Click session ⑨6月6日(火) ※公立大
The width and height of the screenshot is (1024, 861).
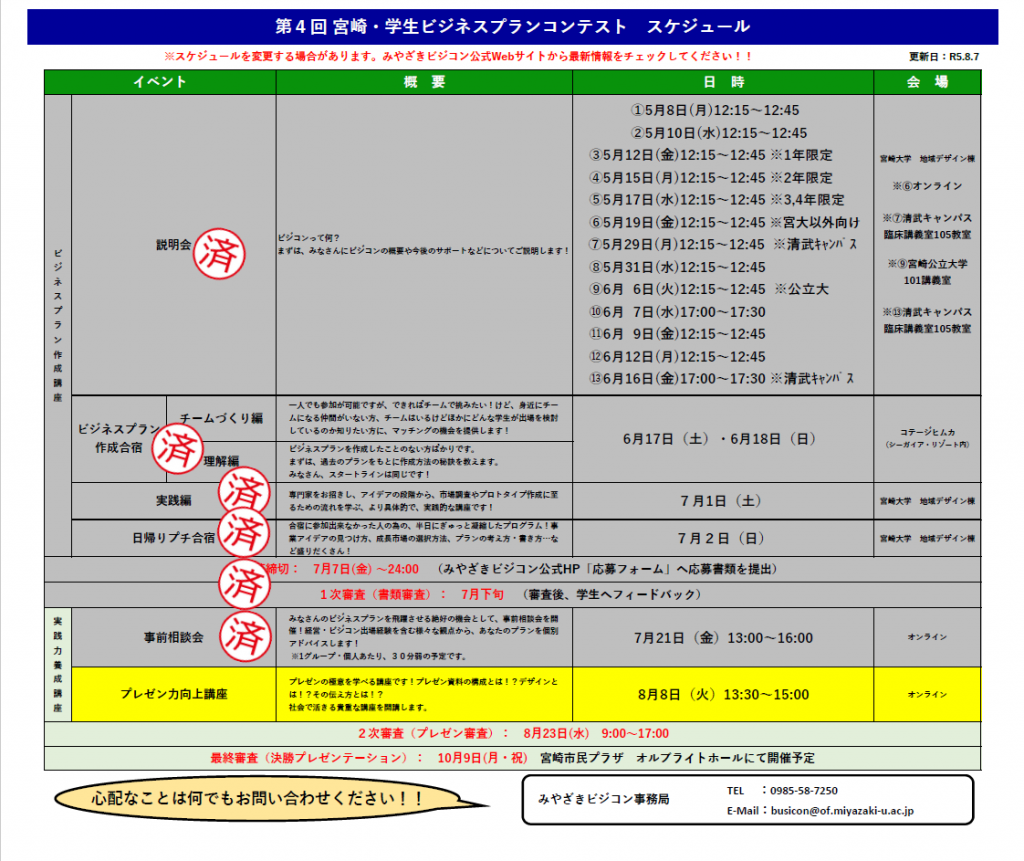[709, 289]
